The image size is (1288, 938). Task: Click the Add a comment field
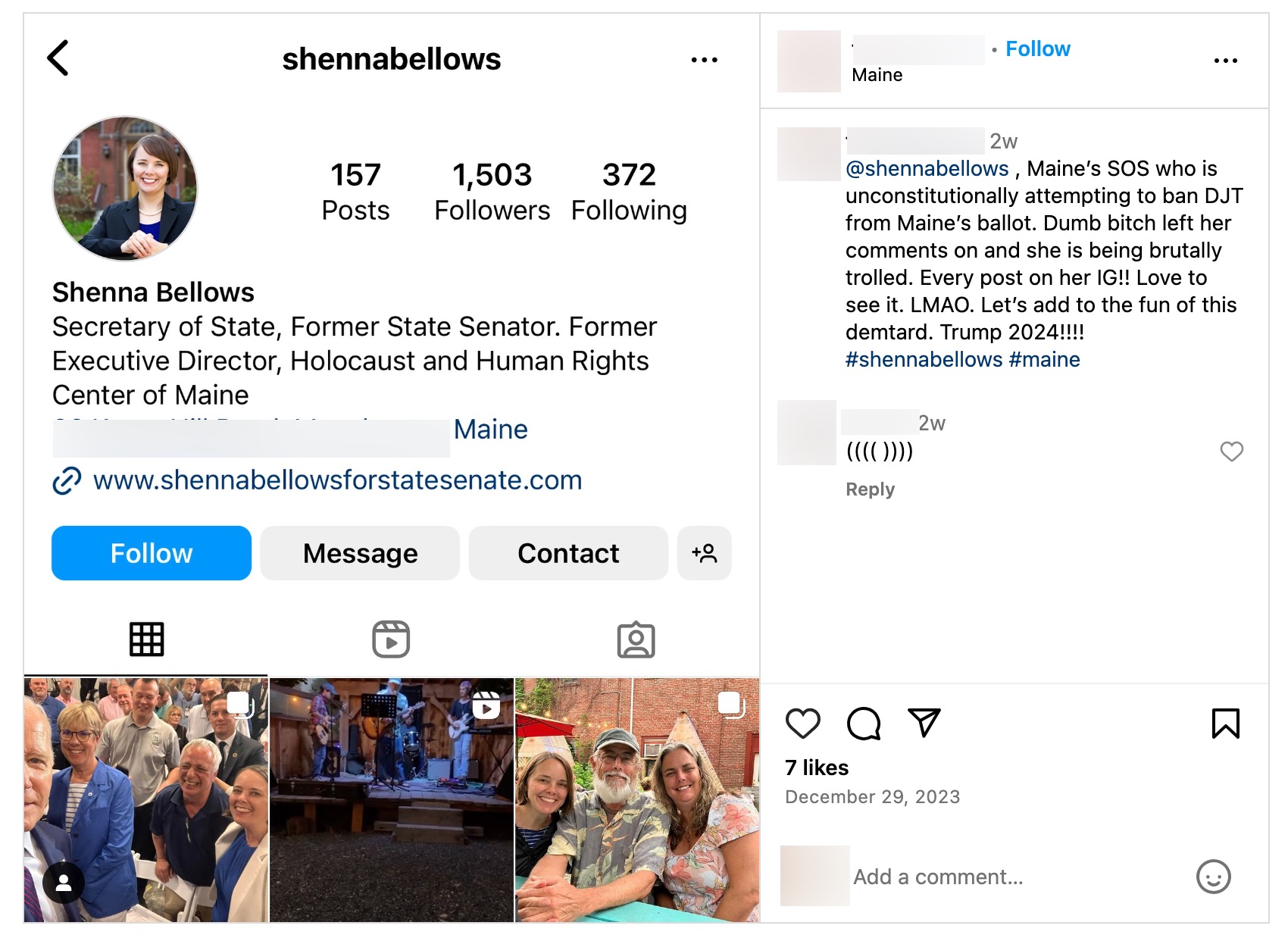click(938, 877)
